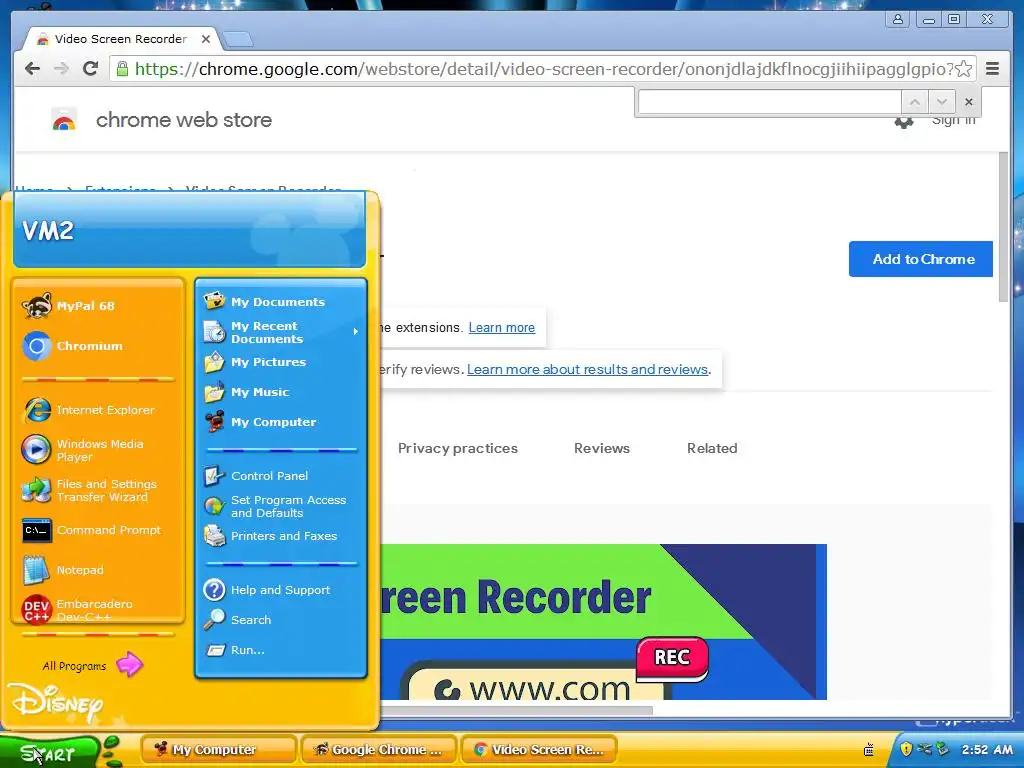Open My Music folder
The image size is (1024, 768).
pyautogui.click(x=281, y=392)
